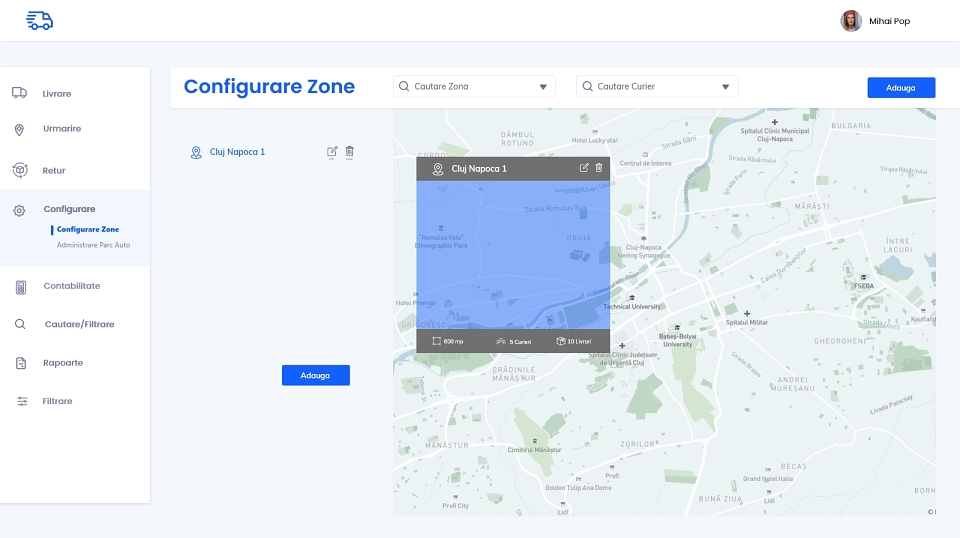Image resolution: width=960 pixels, height=538 pixels.
Task: Select the Configurare menu item
Action: 69,209
